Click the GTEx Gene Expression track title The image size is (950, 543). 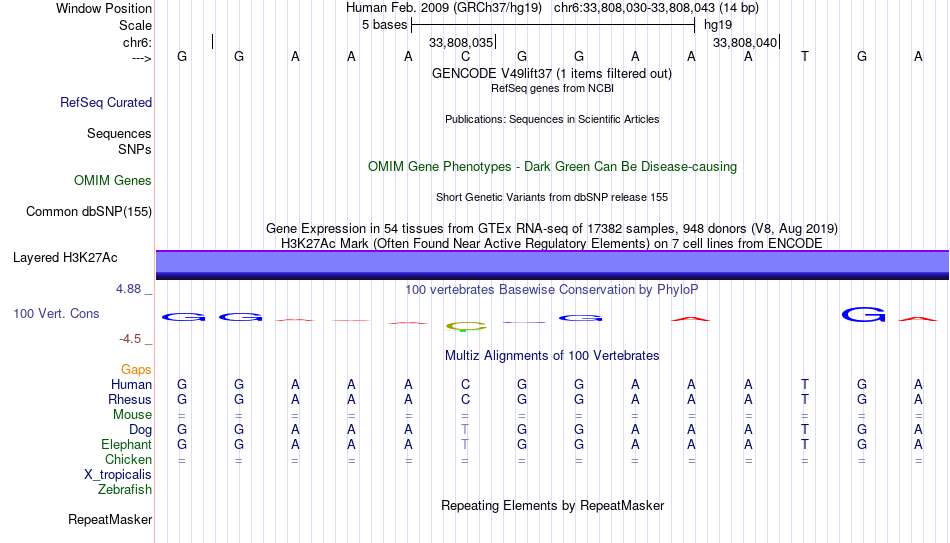552,228
